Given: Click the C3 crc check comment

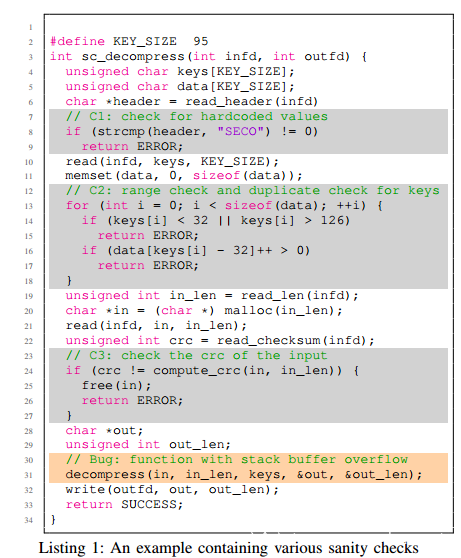Looking at the screenshot, I should (x=196, y=356).
